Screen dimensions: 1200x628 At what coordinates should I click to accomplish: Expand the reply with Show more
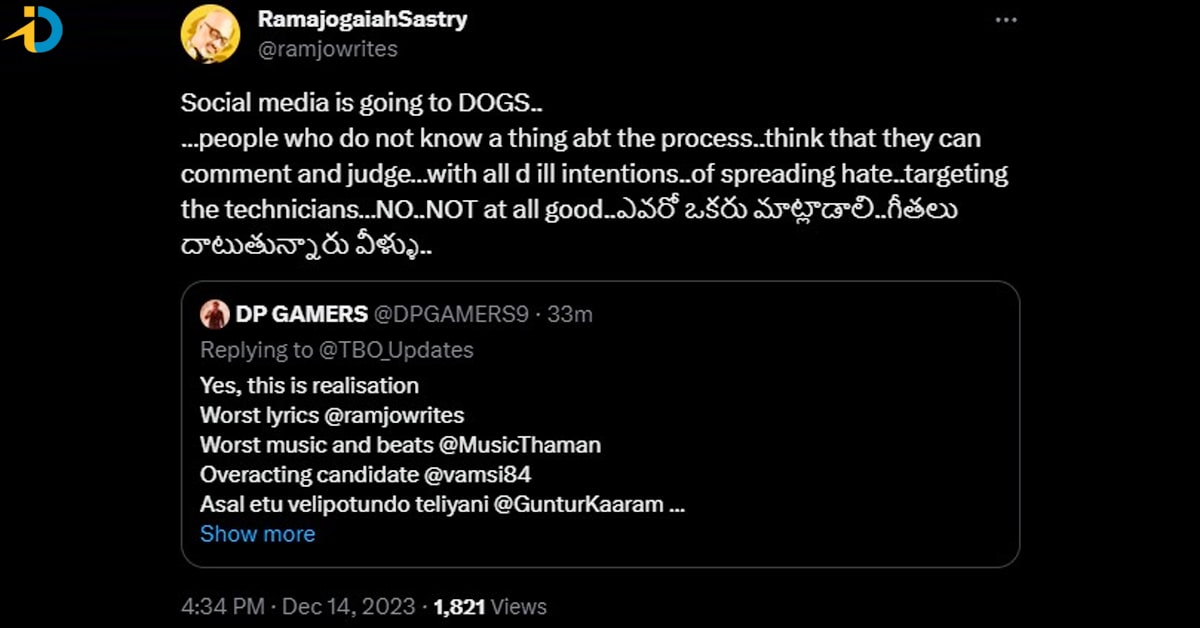tap(258, 533)
